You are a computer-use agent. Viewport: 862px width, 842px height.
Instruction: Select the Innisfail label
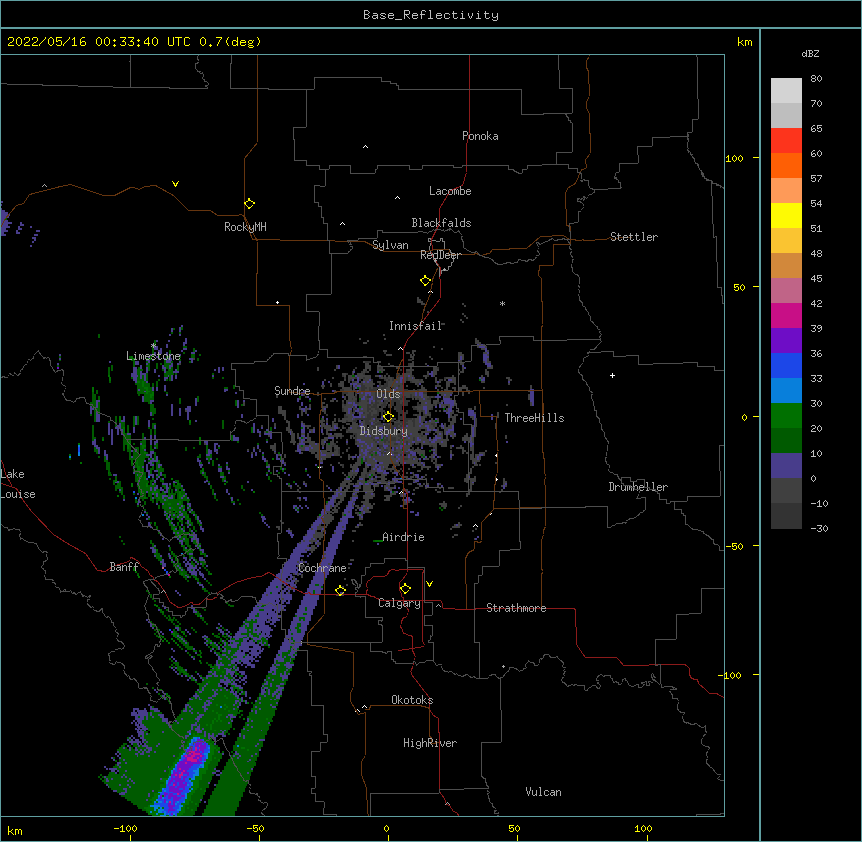click(415, 326)
